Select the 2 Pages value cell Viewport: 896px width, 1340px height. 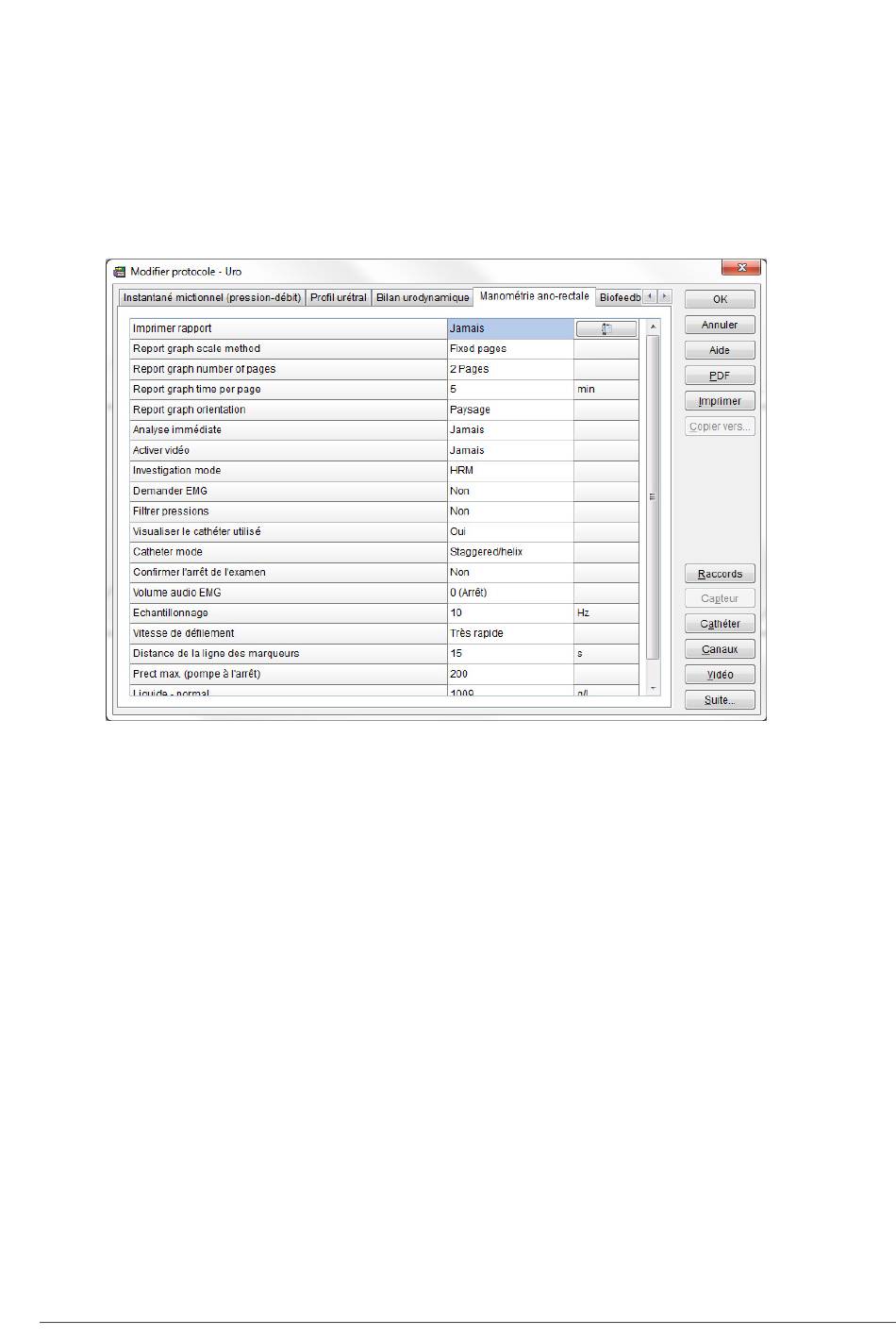(x=510, y=369)
